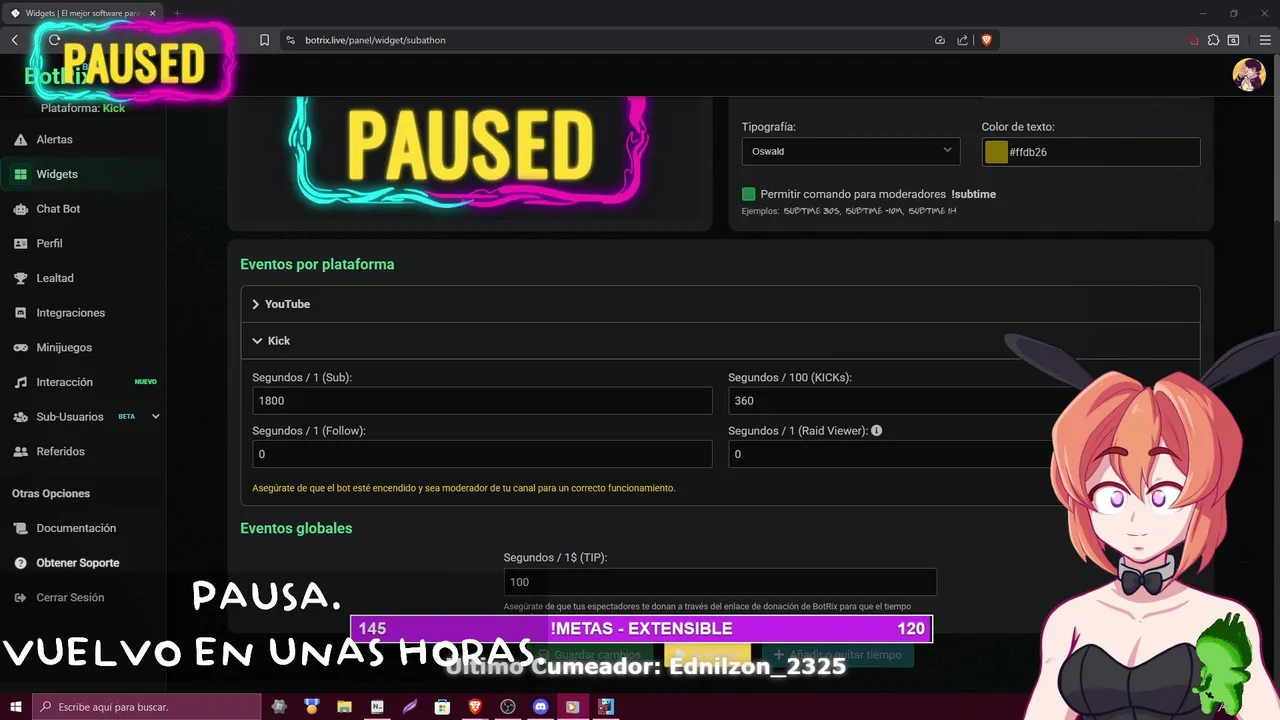
Task: Open the Brave hamburger menu
Action: (1265, 40)
